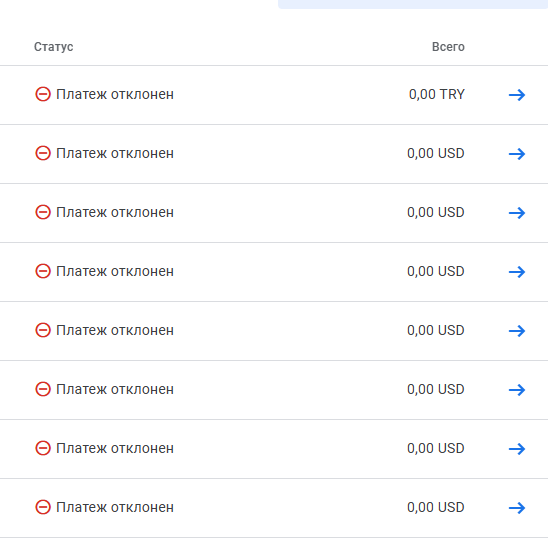This screenshot has height=539, width=548.
Task: Open the seventh payment row's arrow
Action: [517, 449]
